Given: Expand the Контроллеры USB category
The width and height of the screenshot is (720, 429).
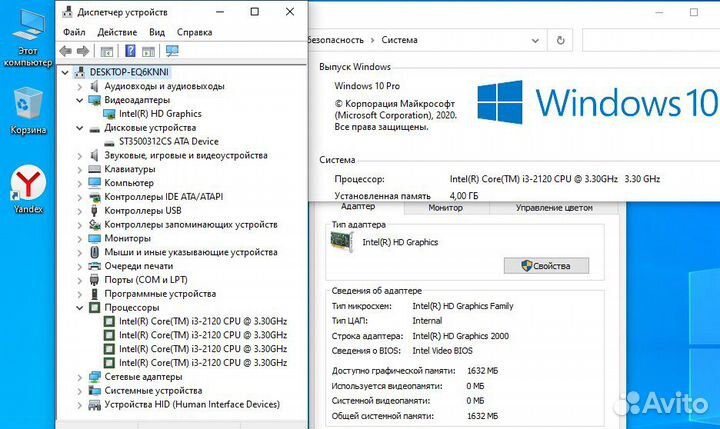Looking at the screenshot, I should pos(79,211).
